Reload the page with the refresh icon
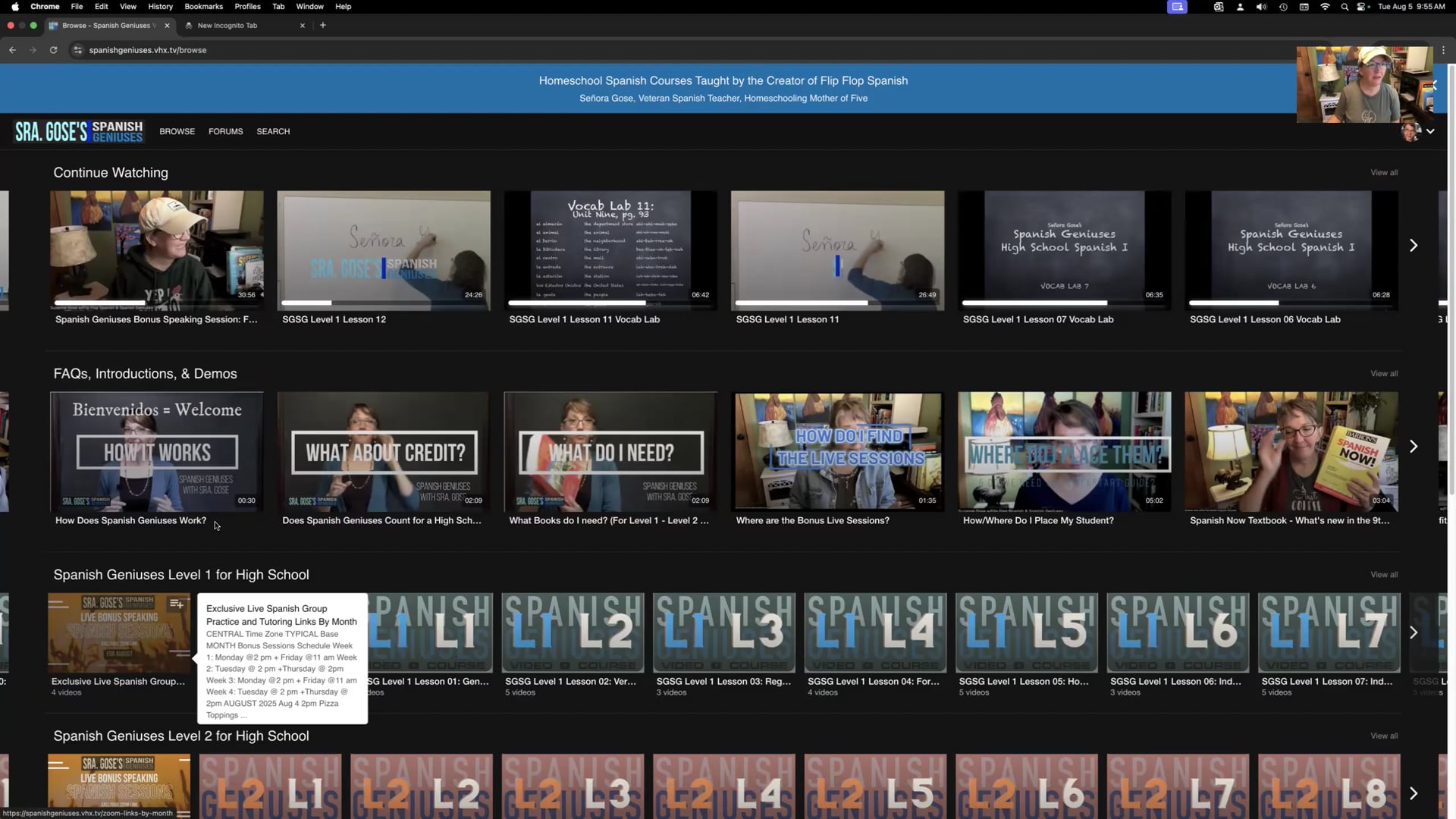 pyautogui.click(x=53, y=50)
